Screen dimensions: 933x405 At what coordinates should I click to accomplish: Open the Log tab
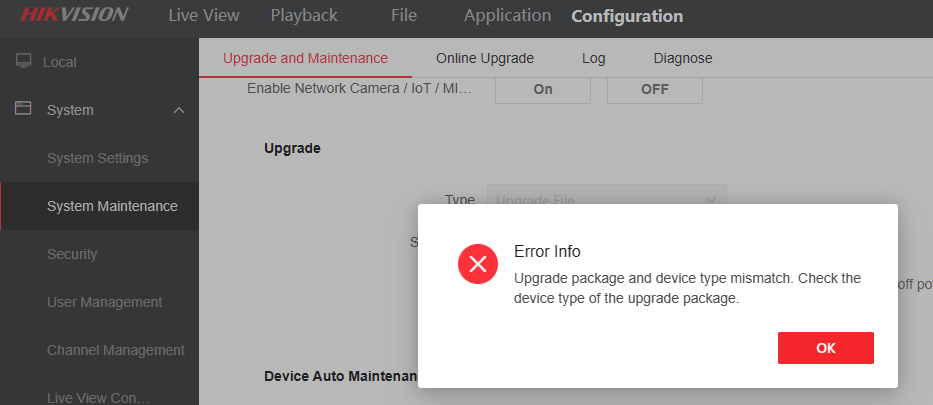(x=593, y=58)
